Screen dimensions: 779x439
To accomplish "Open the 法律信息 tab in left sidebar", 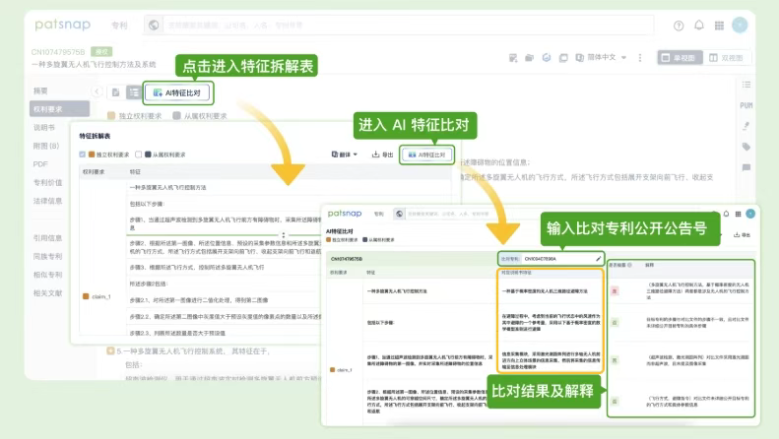I will tap(47, 200).
